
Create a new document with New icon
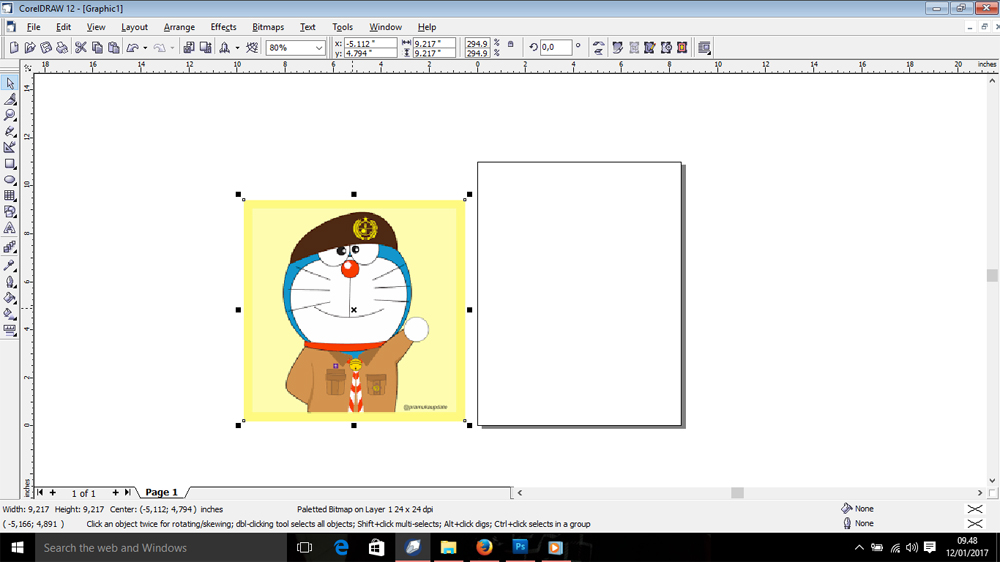pyautogui.click(x=14, y=47)
